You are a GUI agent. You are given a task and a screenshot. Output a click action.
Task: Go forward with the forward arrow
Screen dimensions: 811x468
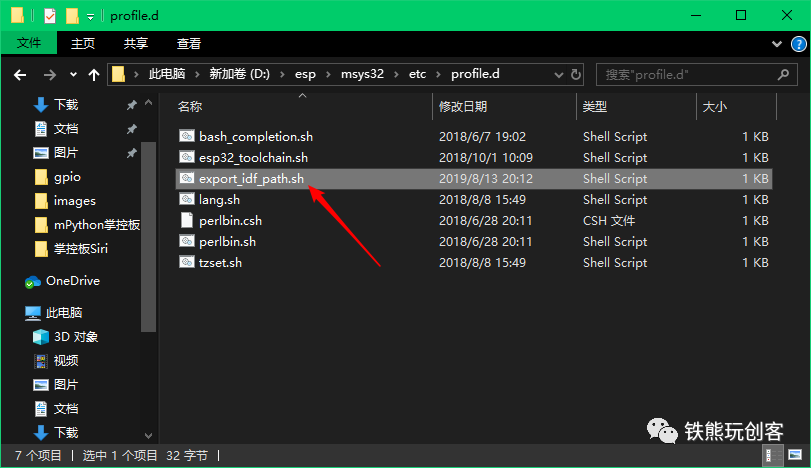click(x=50, y=75)
